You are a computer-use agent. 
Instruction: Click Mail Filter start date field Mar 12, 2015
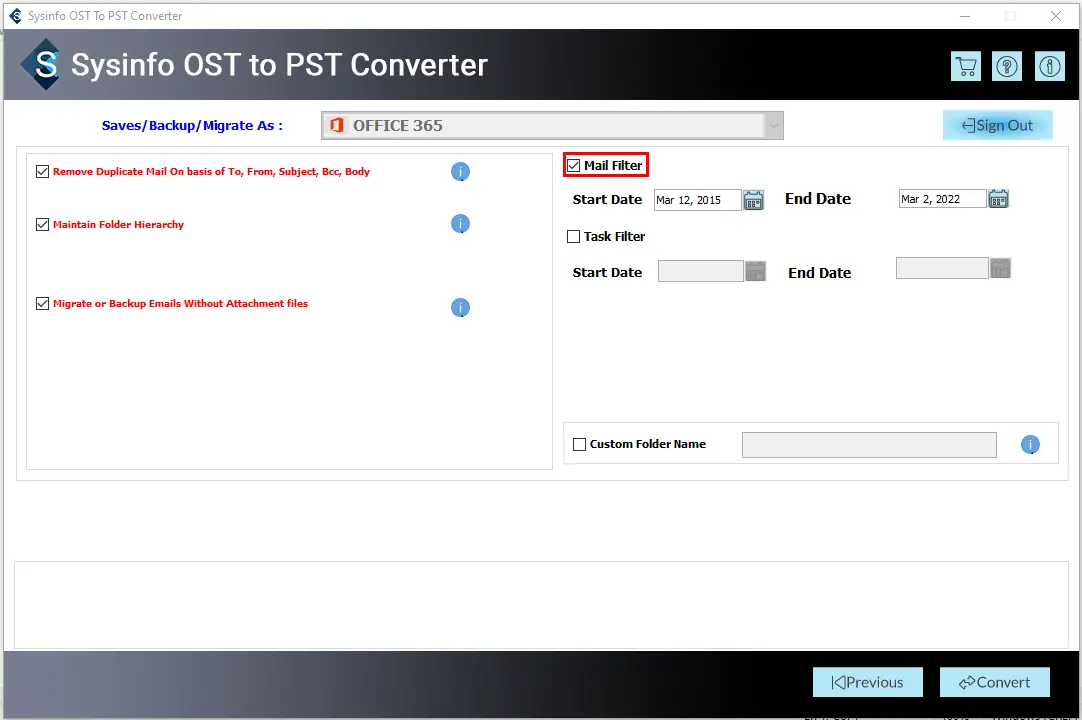click(697, 200)
